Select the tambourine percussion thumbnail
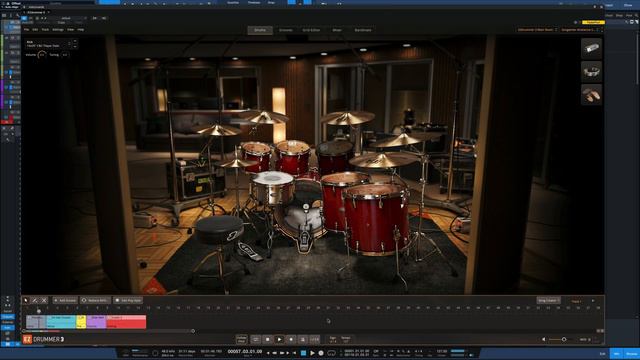The width and height of the screenshot is (640, 360). (591, 72)
